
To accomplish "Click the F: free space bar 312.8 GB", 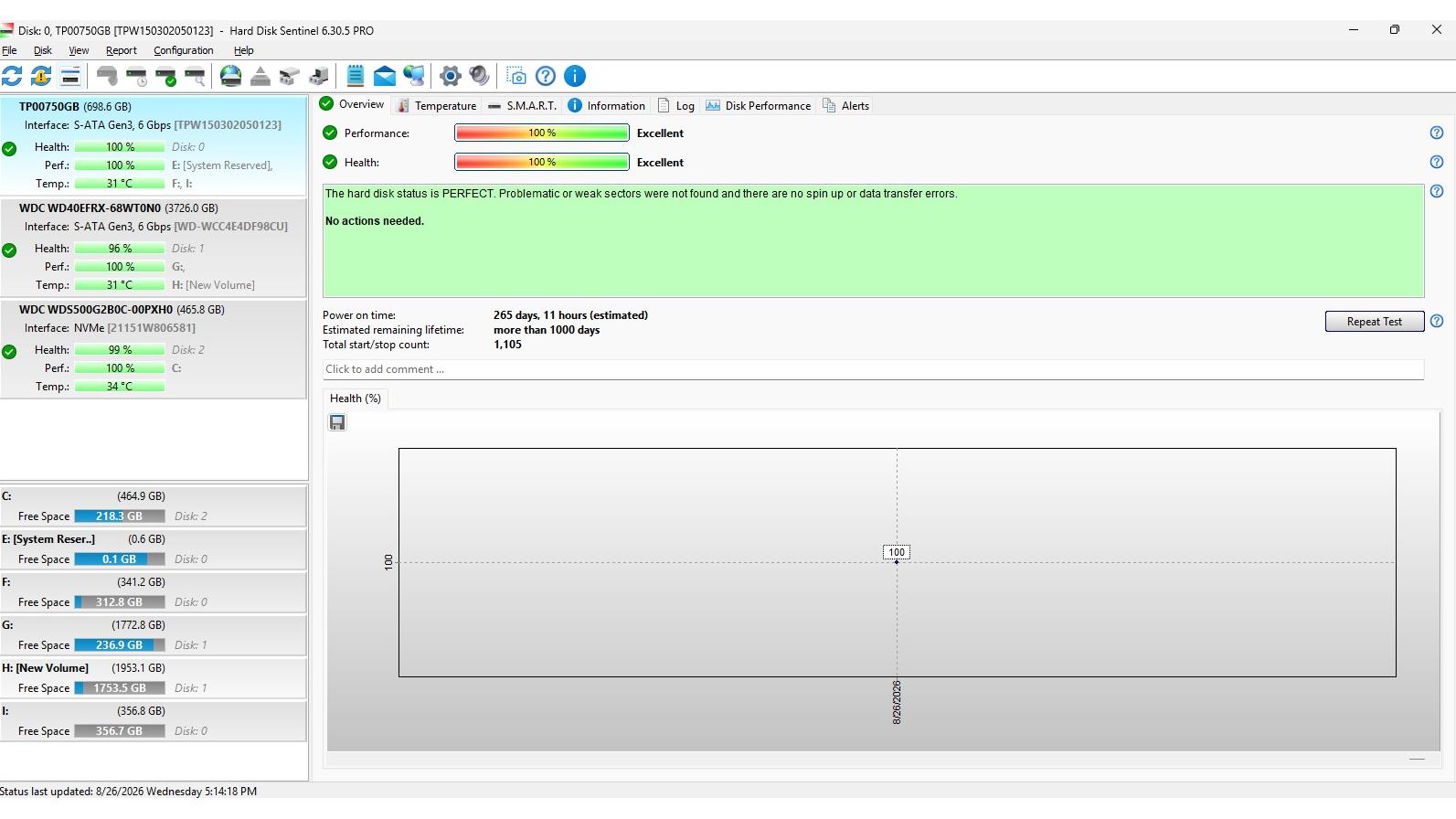I will click(120, 602).
